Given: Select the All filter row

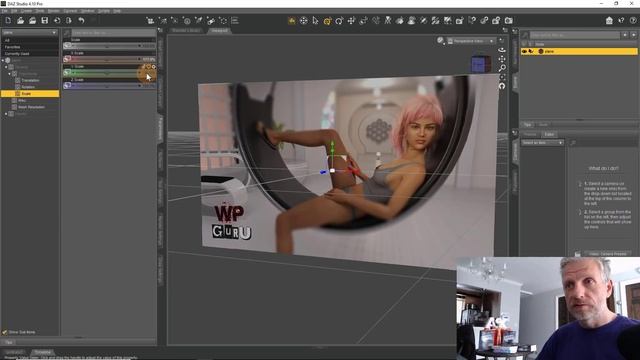Looking at the screenshot, I should click(30, 40).
